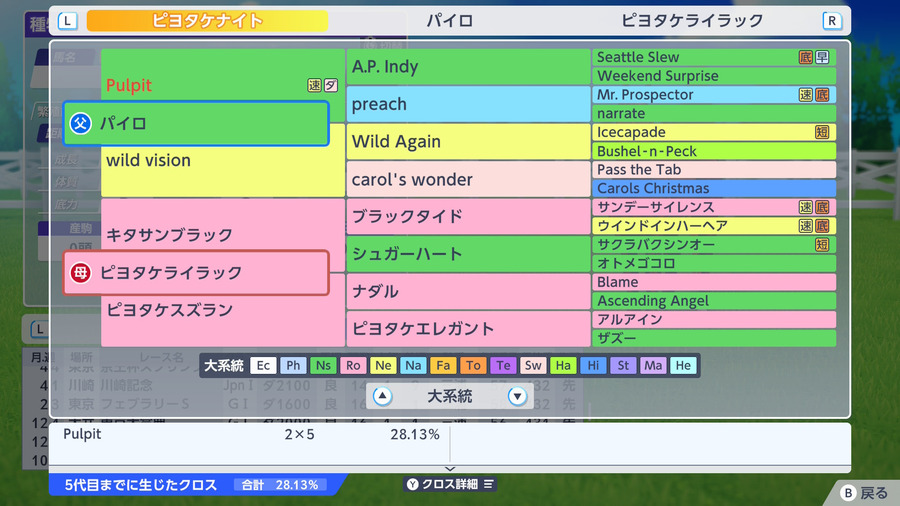
Task: Select the アルアイン row
Action: pyautogui.click(x=714, y=320)
